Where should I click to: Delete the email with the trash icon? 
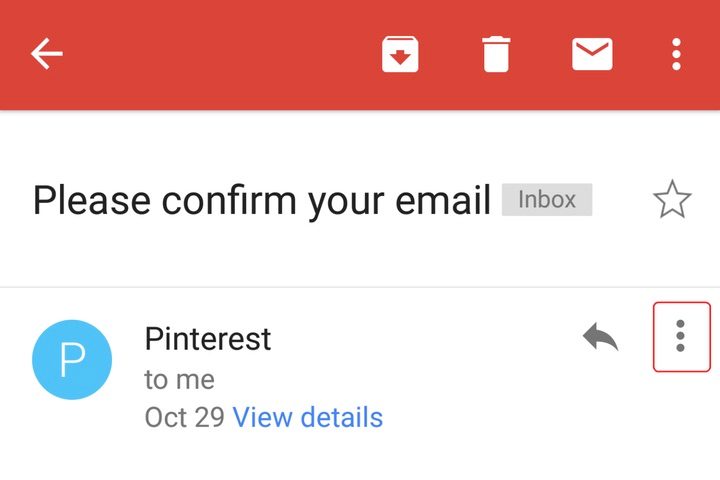[496, 54]
